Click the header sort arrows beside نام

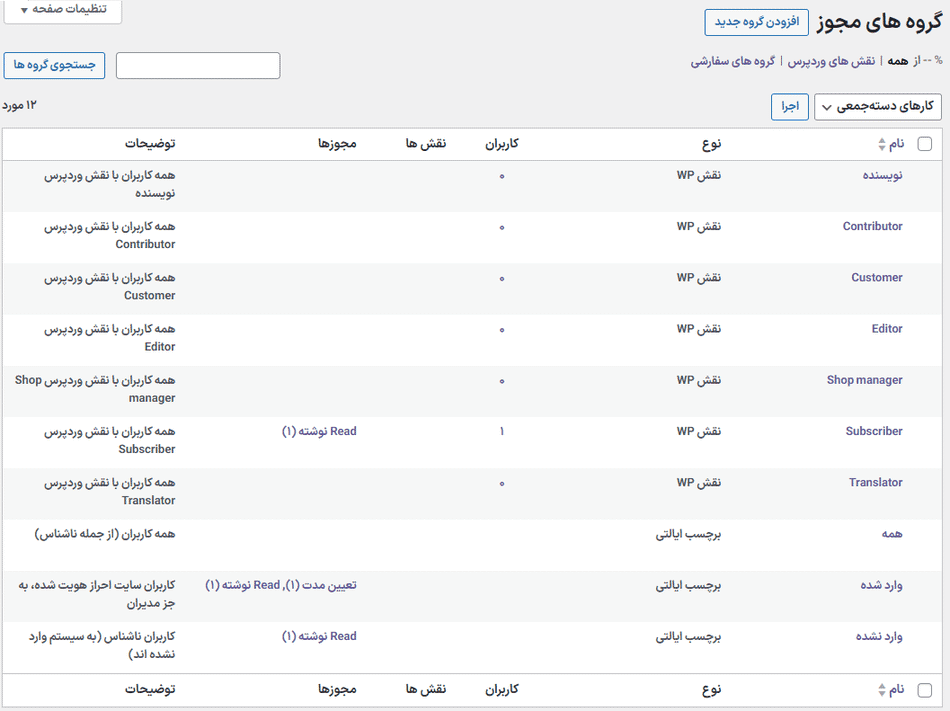[882, 144]
